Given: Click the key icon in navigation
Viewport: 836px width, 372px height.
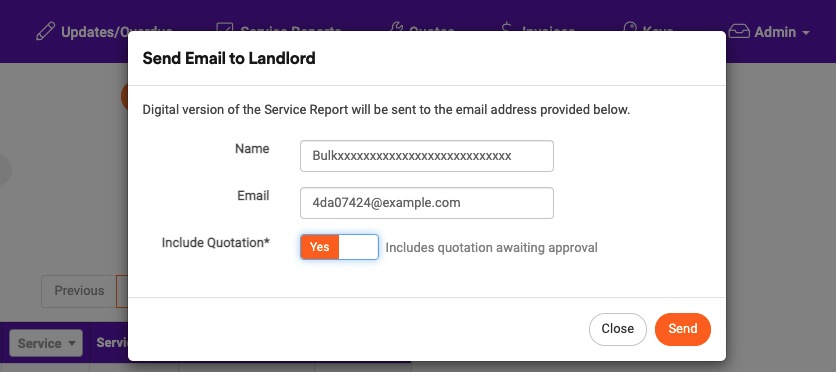Looking at the screenshot, I should coord(631,27).
